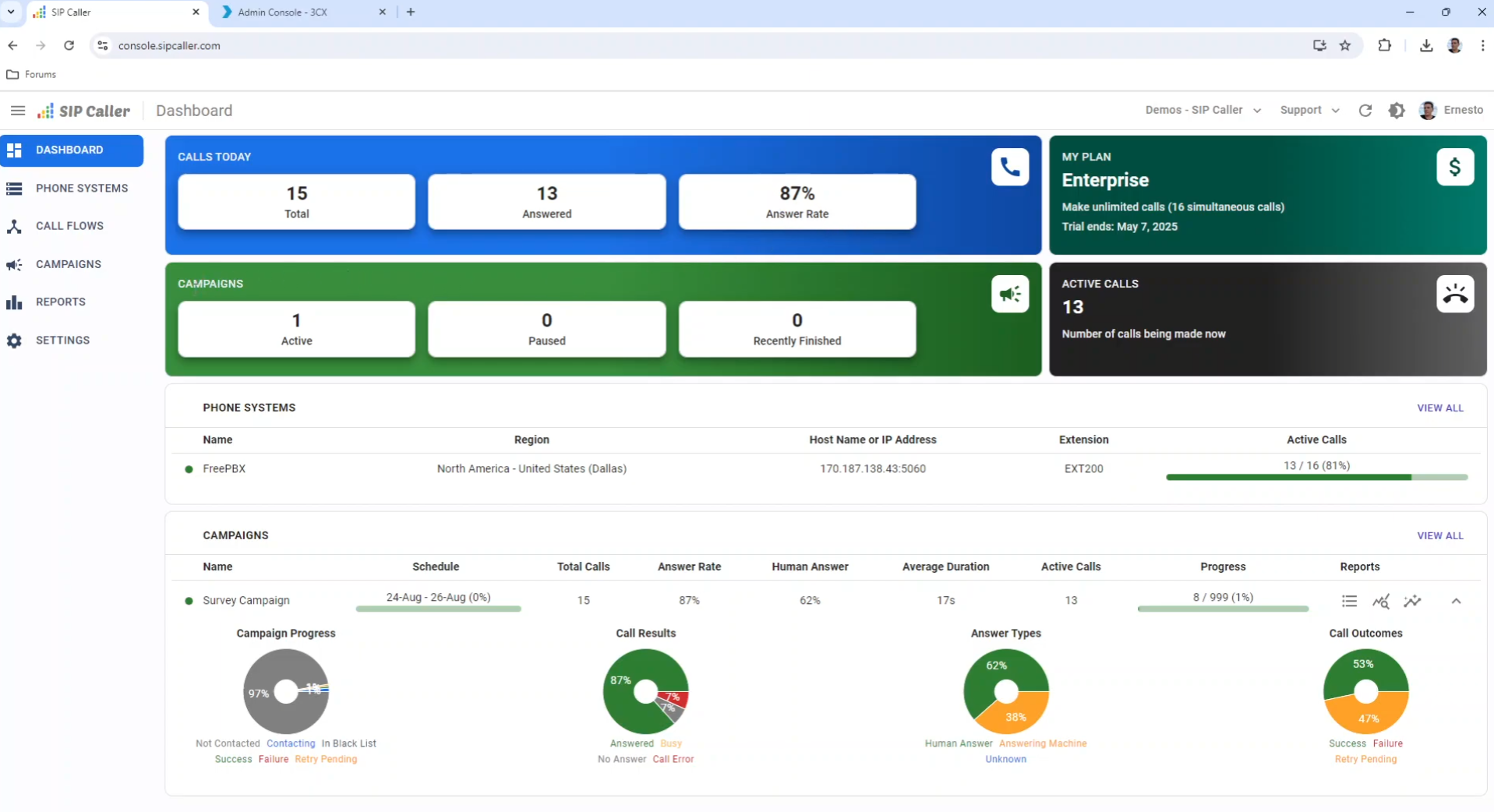Click the Active Calls hang-up phone icon
This screenshot has height=812, width=1494.
(x=1454, y=294)
